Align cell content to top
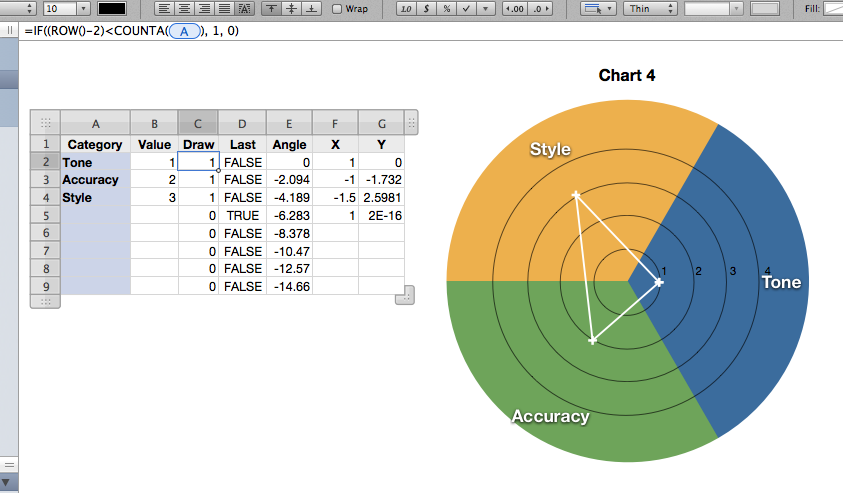This screenshot has height=493, width=843. point(271,8)
